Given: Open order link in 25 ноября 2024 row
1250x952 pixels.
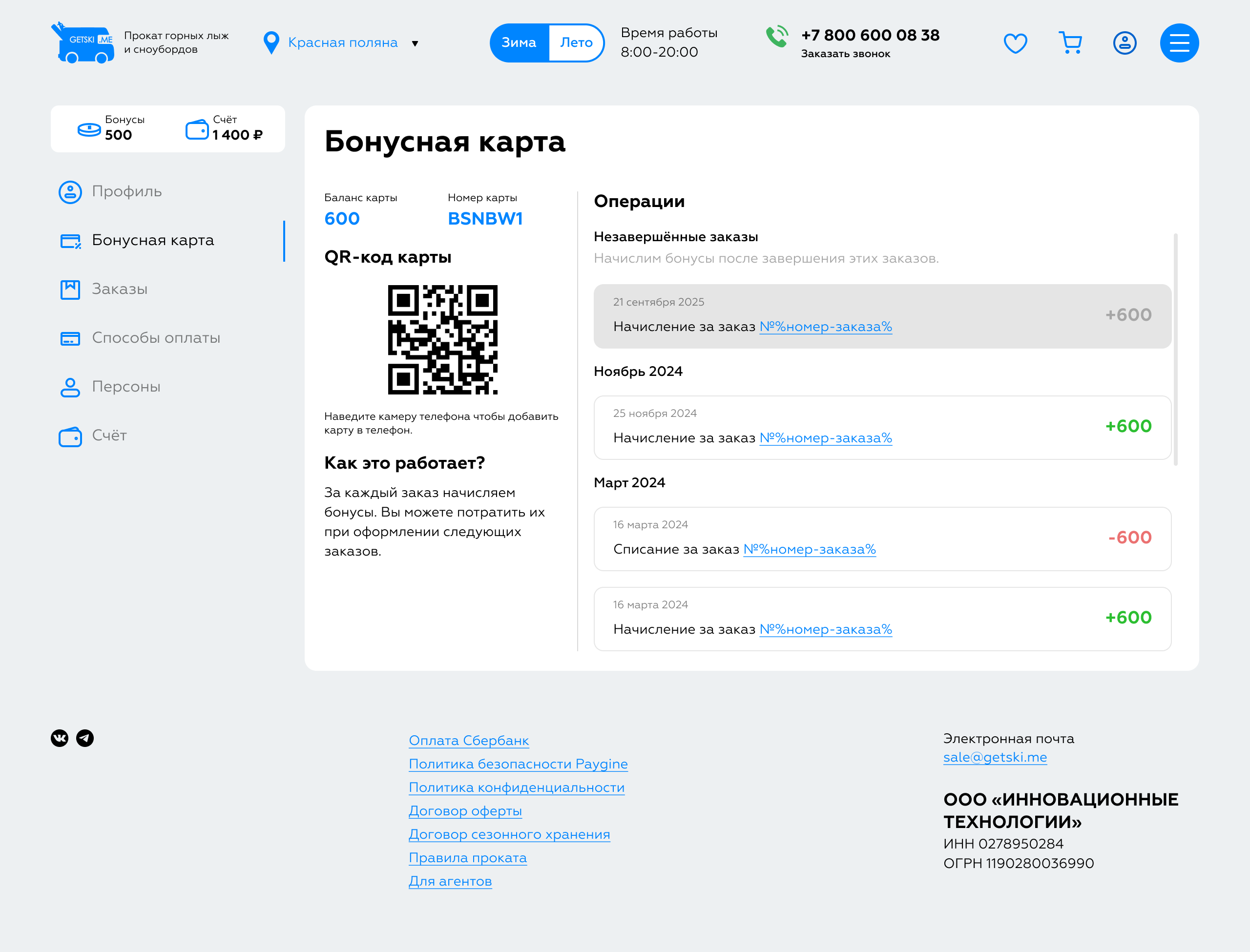Looking at the screenshot, I should pyautogui.click(x=826, y=438).
